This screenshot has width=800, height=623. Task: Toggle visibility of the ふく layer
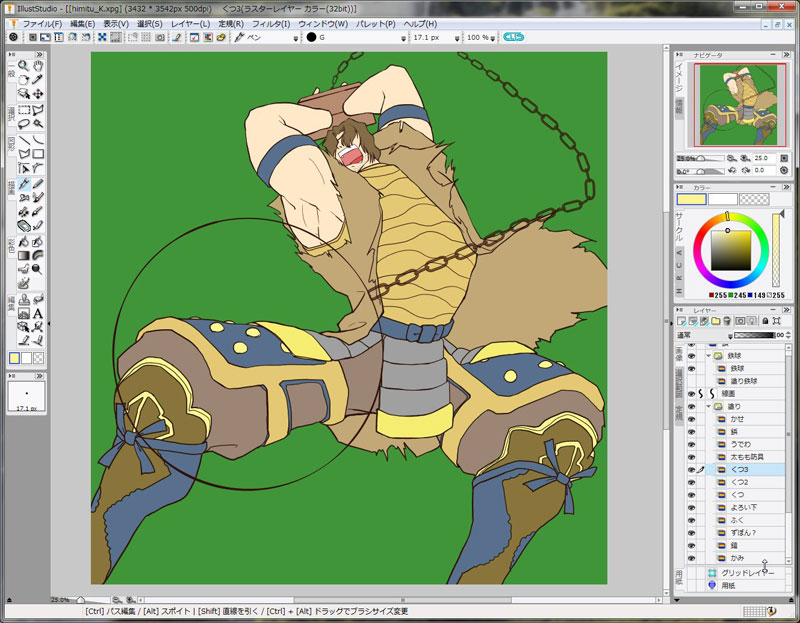click(x=691, y=520)
